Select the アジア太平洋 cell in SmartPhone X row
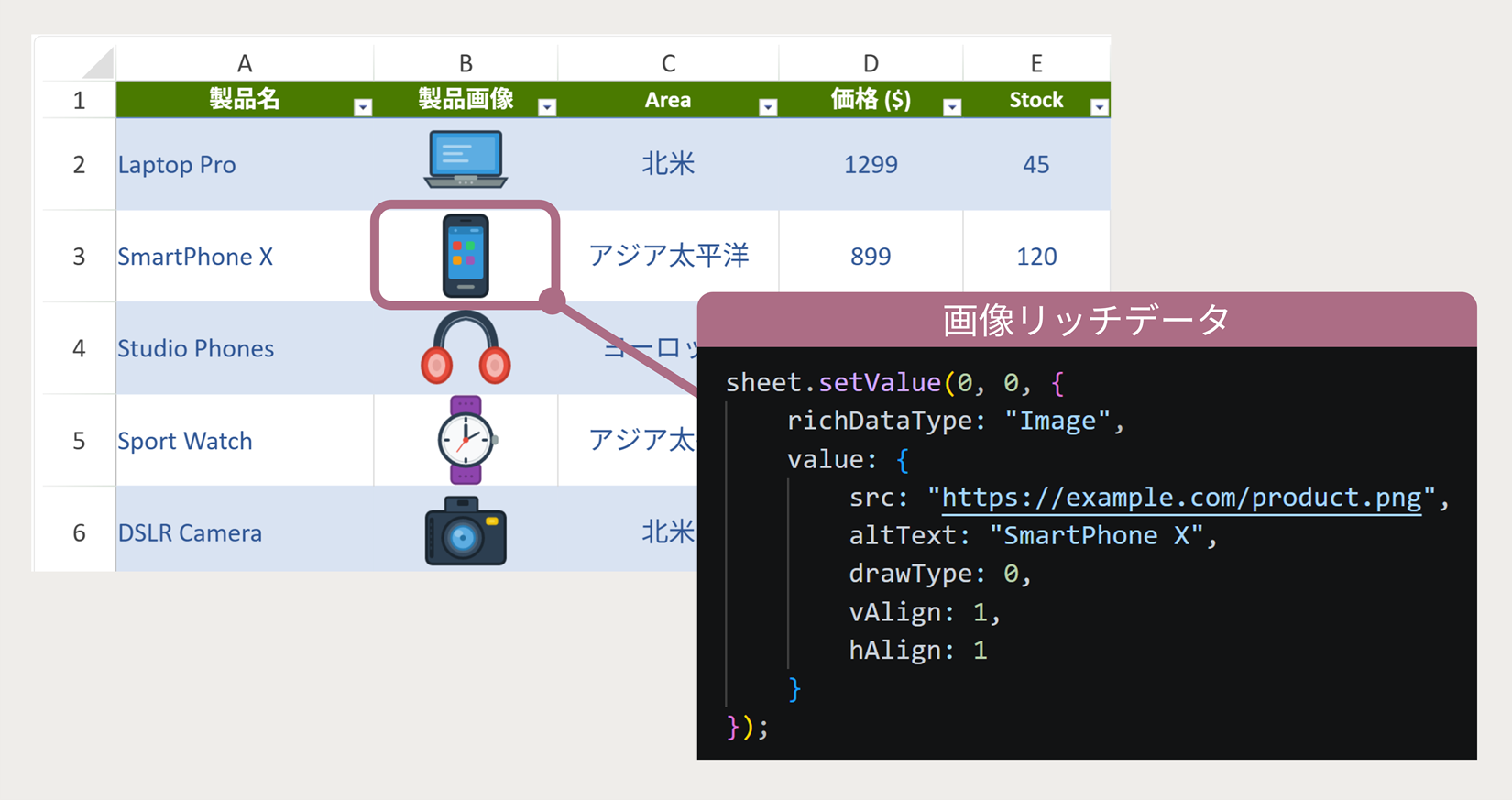 pos(668,256)
